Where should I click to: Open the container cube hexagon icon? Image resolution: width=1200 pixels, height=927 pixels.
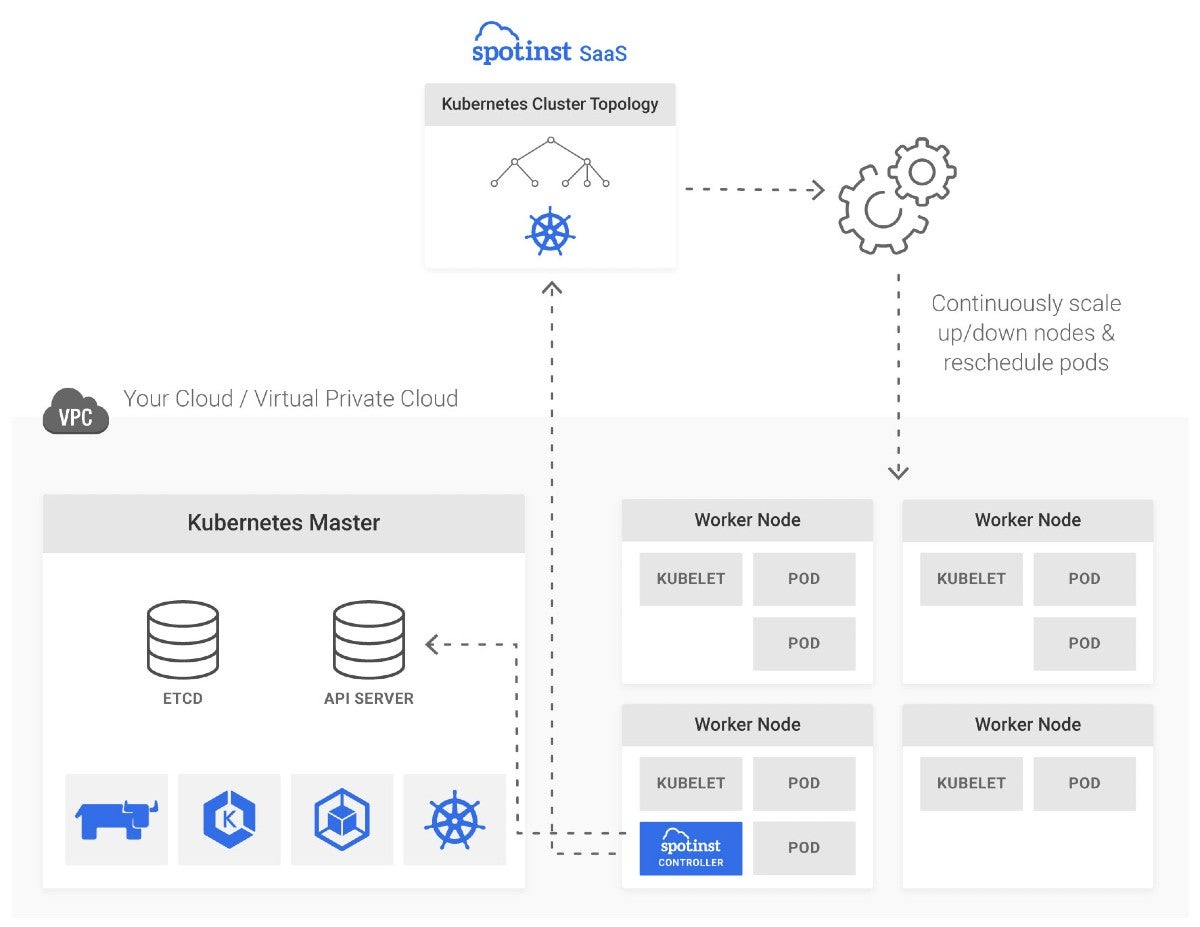tap(343, 819)
